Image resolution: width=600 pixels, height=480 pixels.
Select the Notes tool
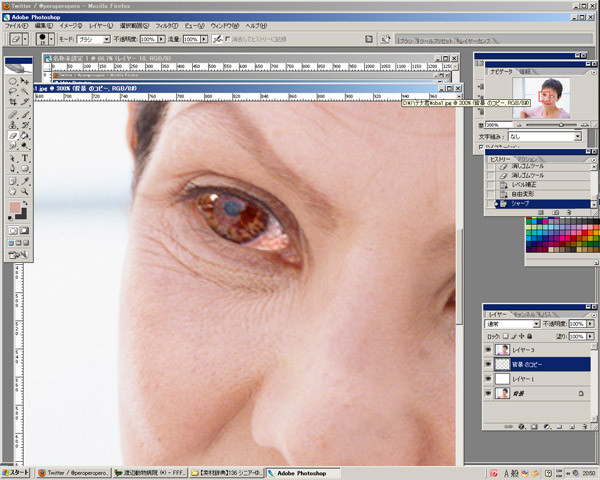(x=13, y=181)
